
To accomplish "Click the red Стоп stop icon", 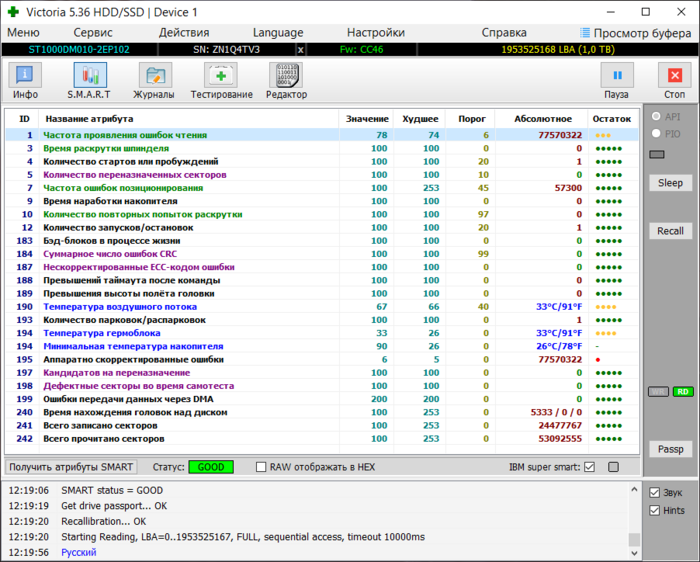I will tap(674, 75).
